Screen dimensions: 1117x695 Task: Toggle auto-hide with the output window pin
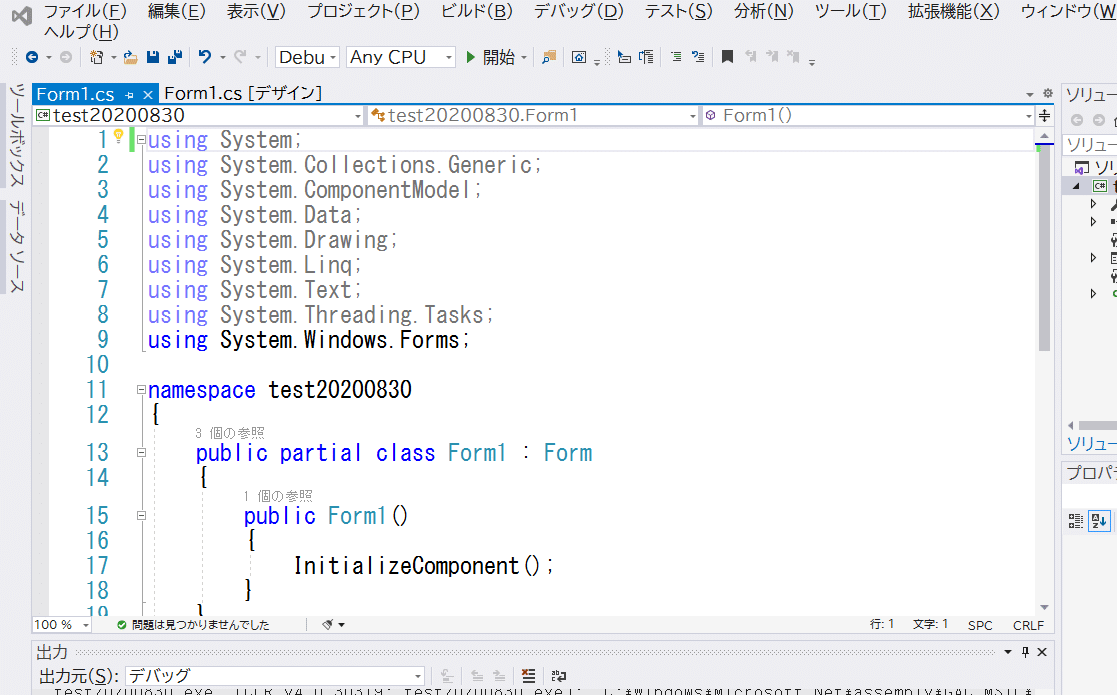click(x=1025, y=651)
